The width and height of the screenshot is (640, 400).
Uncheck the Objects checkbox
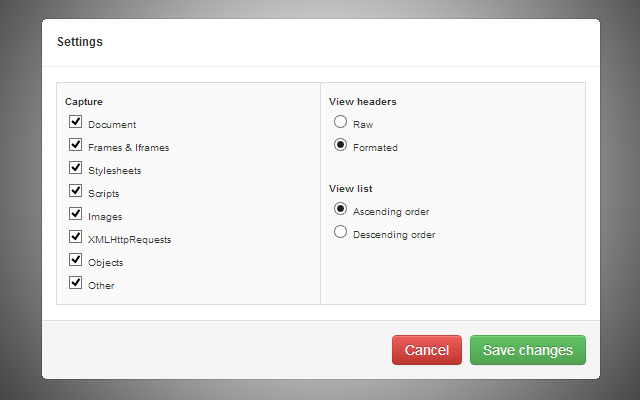pos(75,260)
